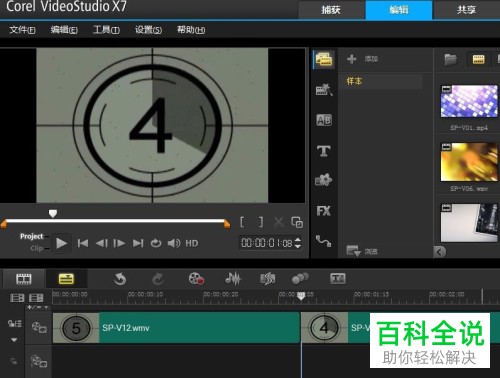
Task: Select Project playback mode
Action: click(x=32, y=236)
